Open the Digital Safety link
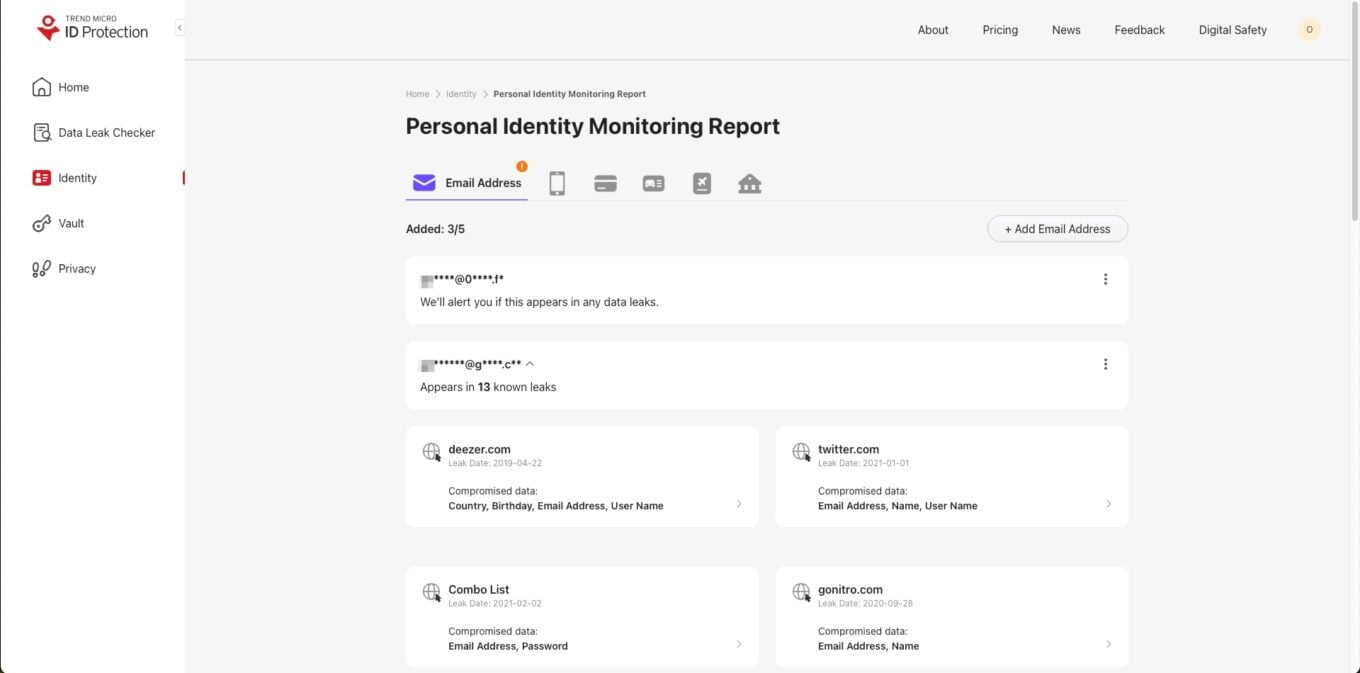The height and width of the screenshot is (673, 1360). click(x=1232, y=30)
